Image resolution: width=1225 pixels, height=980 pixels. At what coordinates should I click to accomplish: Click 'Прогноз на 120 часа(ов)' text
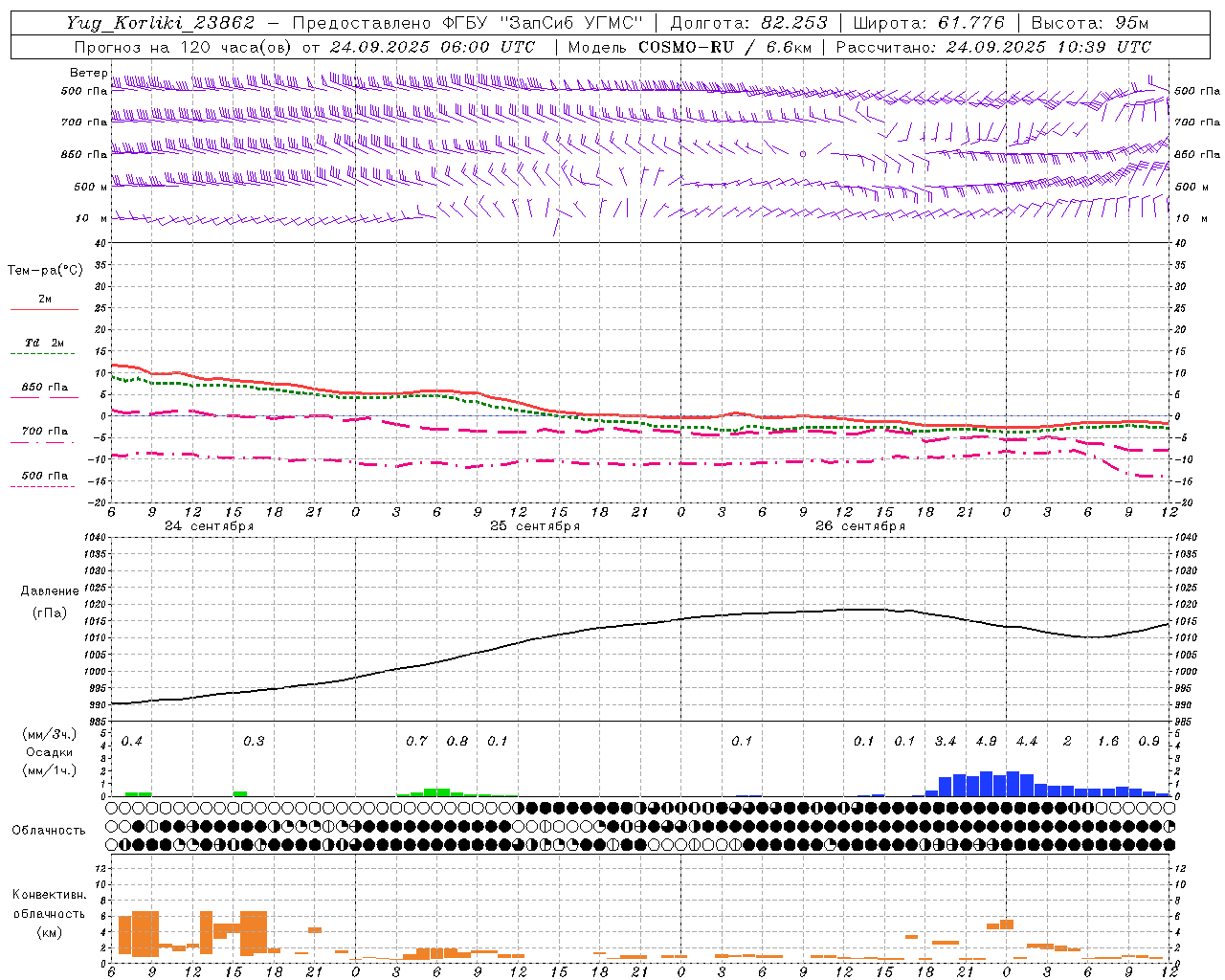184,47
